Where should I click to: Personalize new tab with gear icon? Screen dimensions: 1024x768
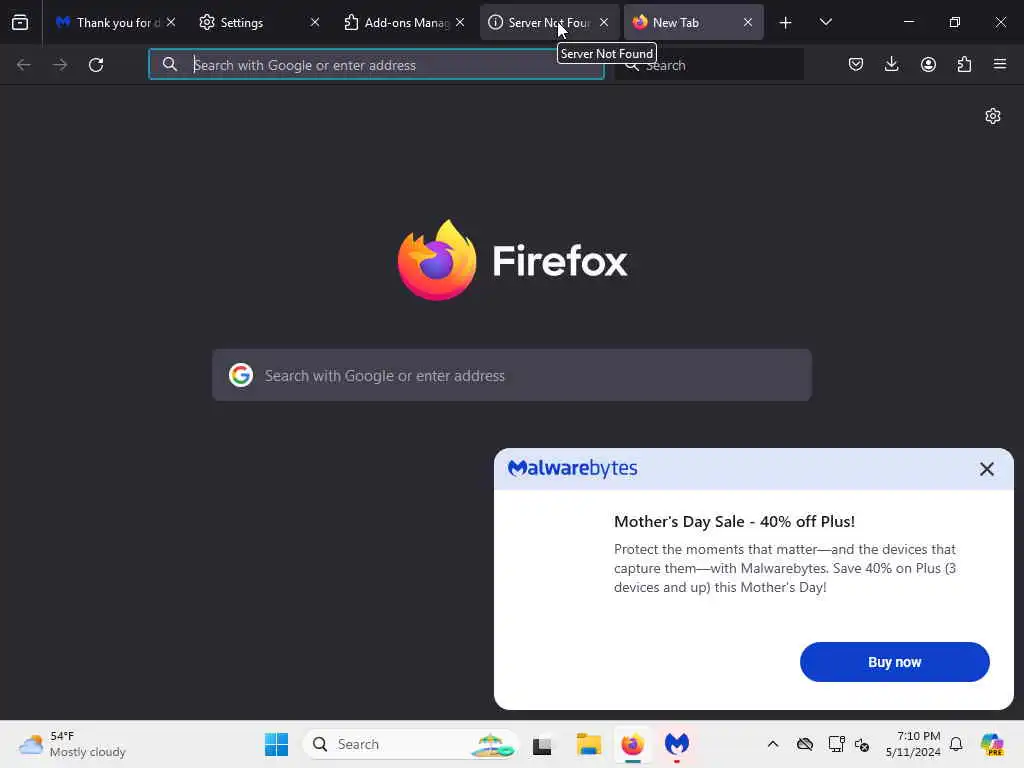tap(993, 116)
